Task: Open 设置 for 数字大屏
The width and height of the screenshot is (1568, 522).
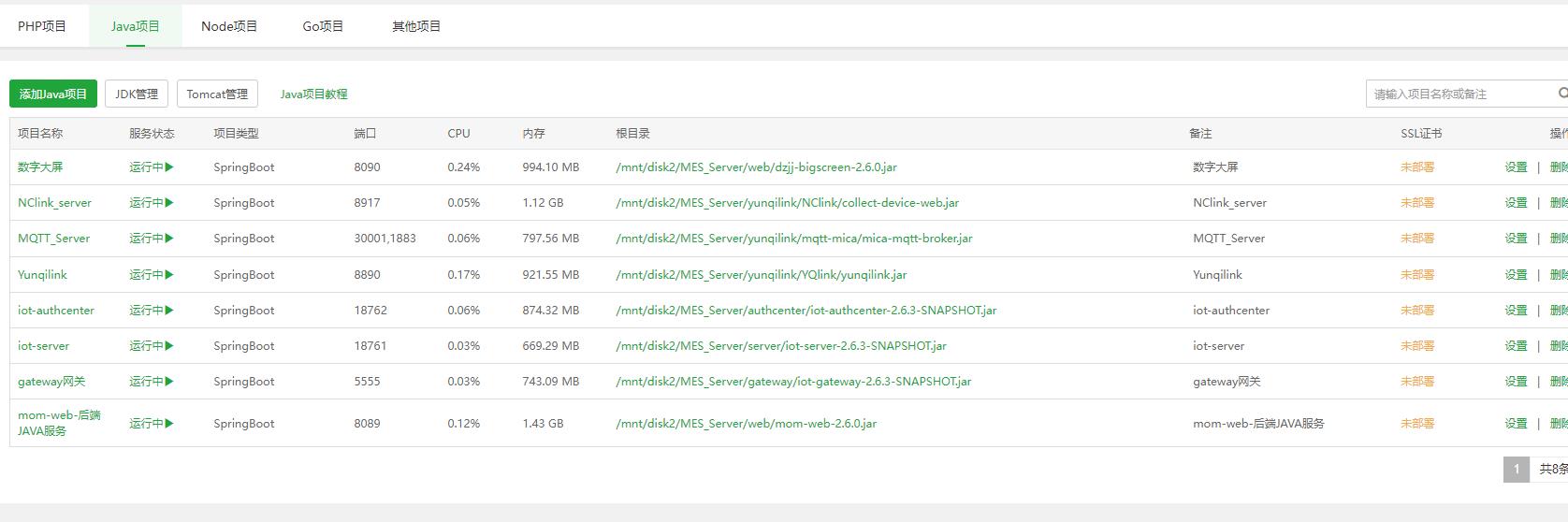Action: [1516, 167]
